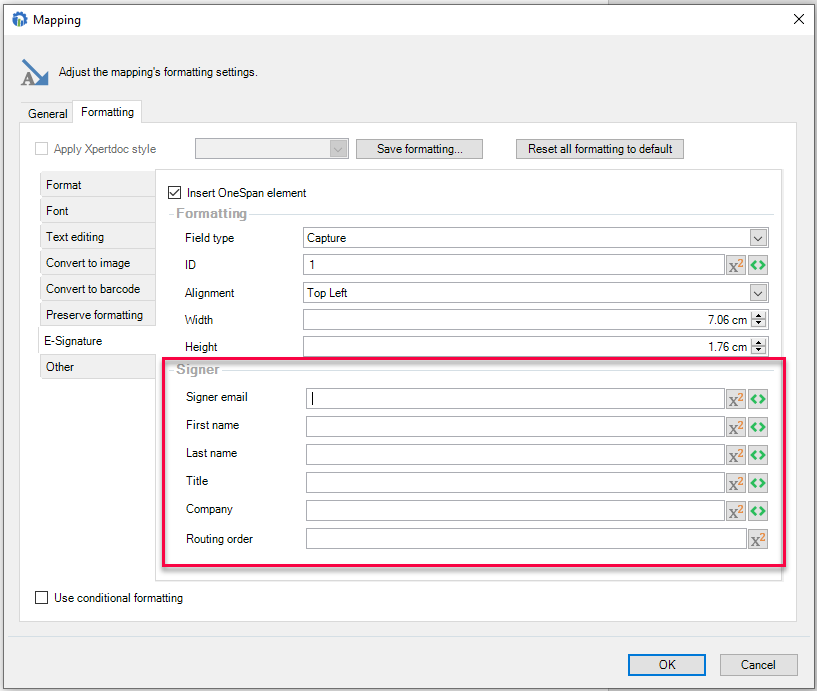The image size is (817, 691).
Task: Click the Routing order input field
Action: pyautogui.click(x=526, y=539)
